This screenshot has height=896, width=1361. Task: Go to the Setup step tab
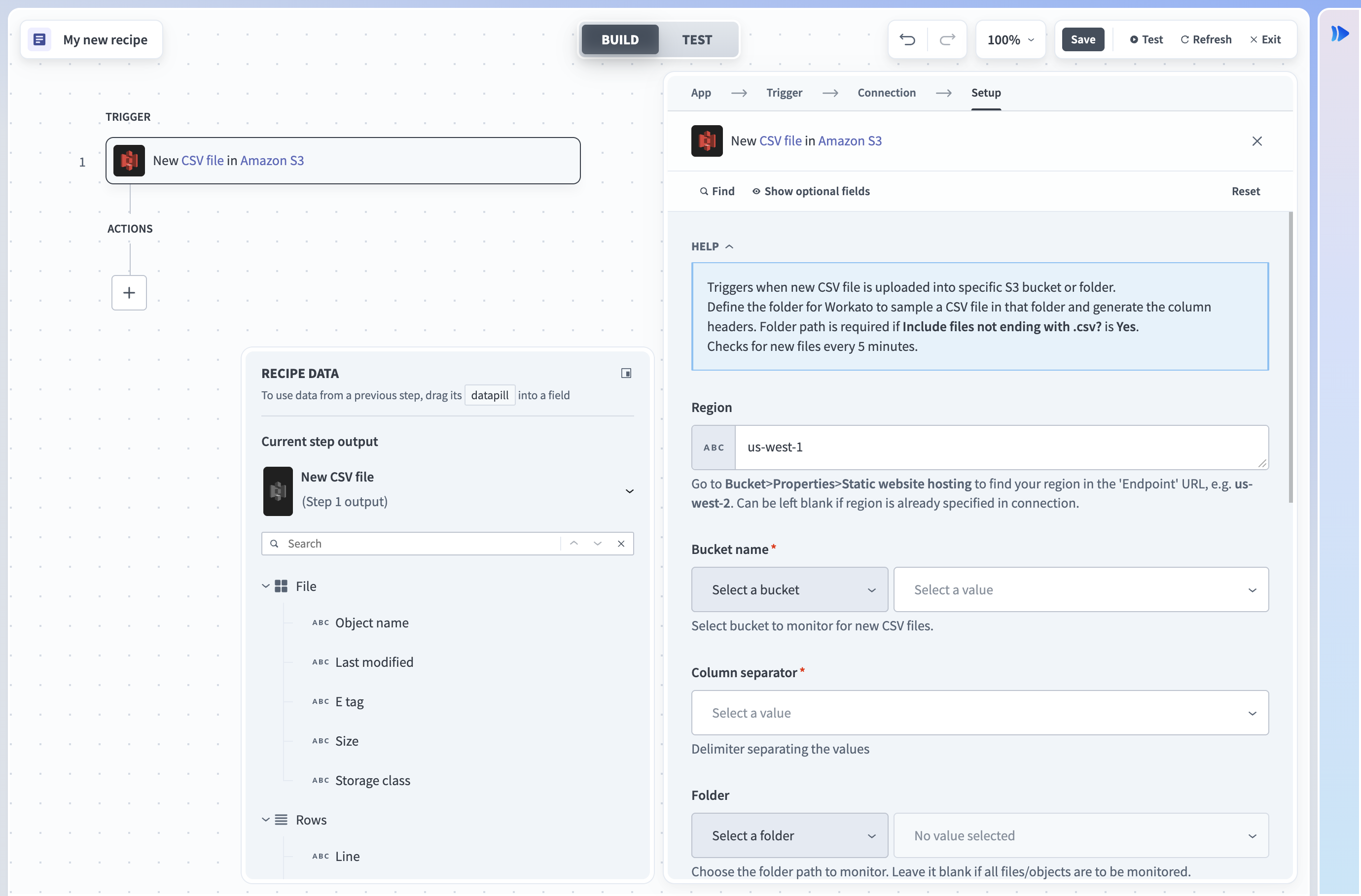pyautogui.click(x=986, y=93)
